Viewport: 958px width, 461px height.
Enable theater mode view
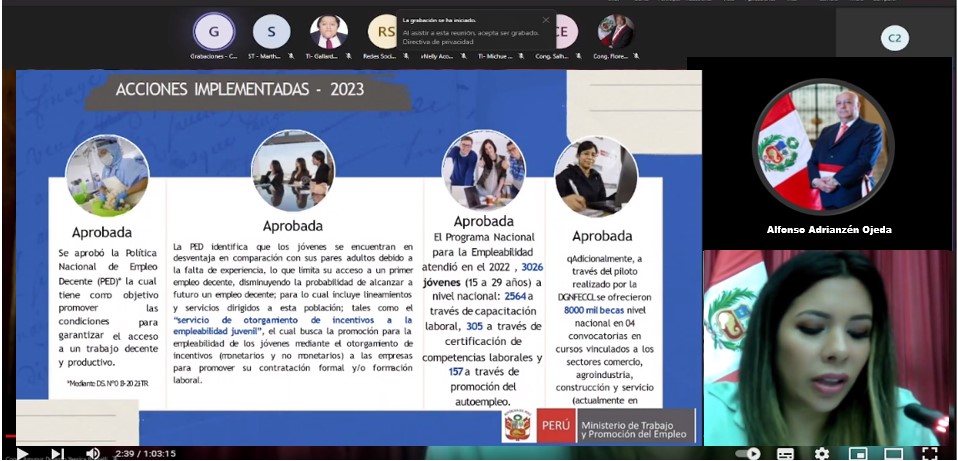click(893, 453)
